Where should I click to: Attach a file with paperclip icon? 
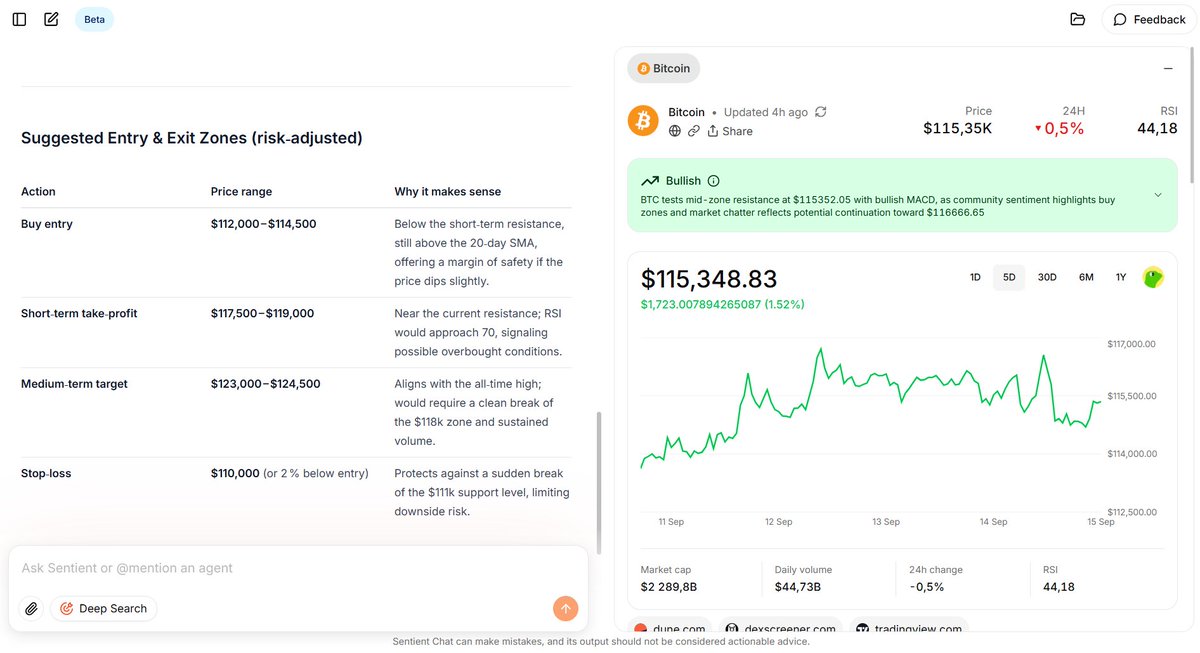[x=32, y=608]
